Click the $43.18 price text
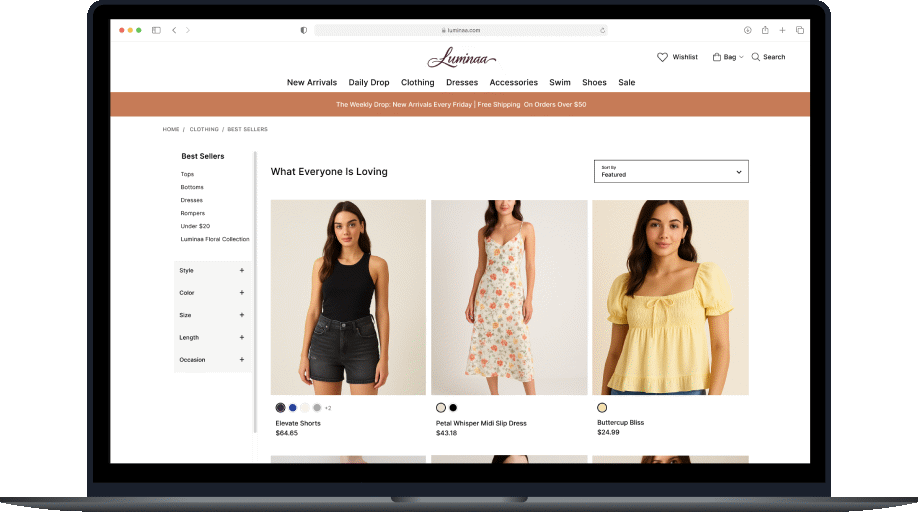 tap(447, 433)
